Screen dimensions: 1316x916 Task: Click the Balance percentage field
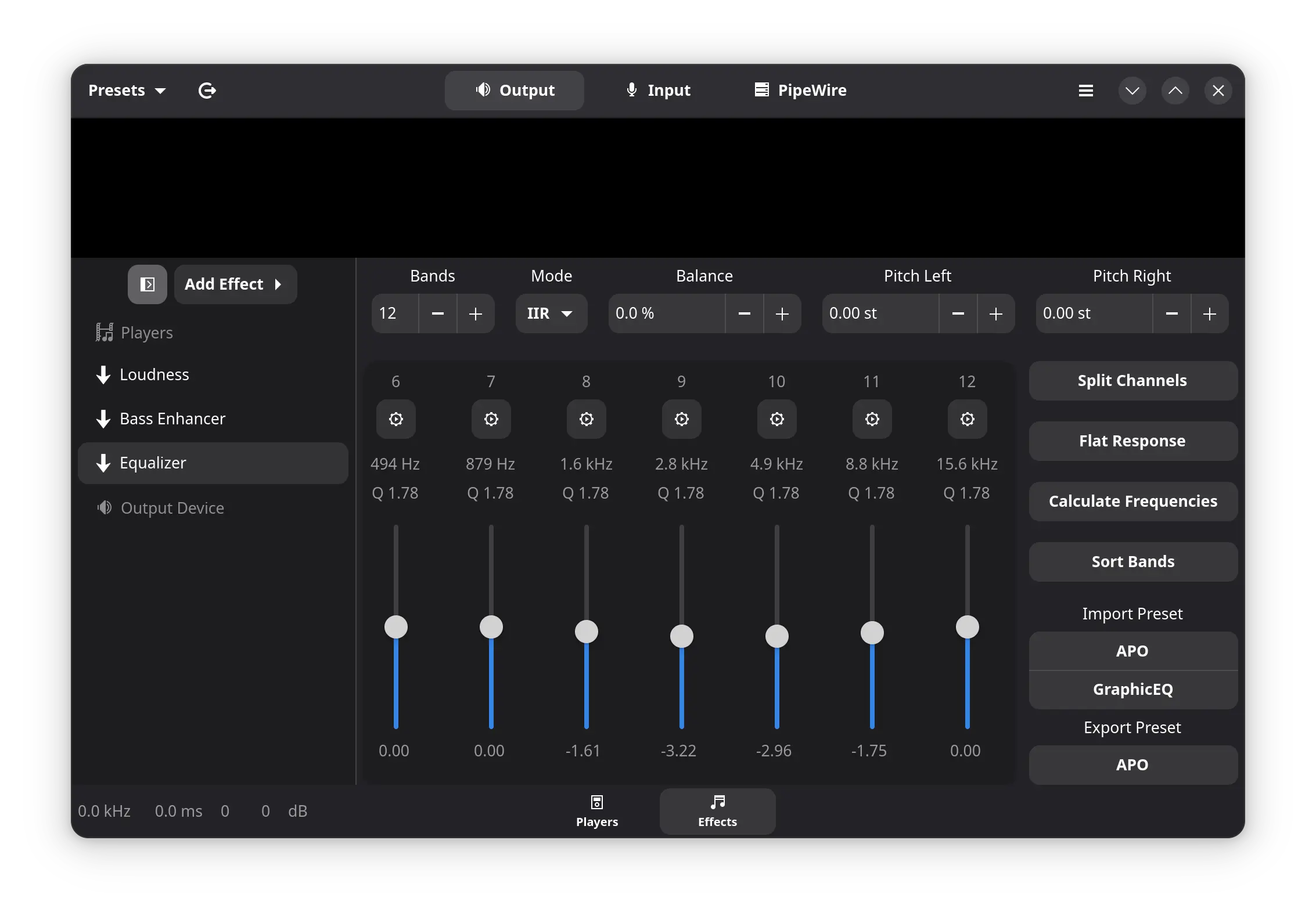click(666, 313)
